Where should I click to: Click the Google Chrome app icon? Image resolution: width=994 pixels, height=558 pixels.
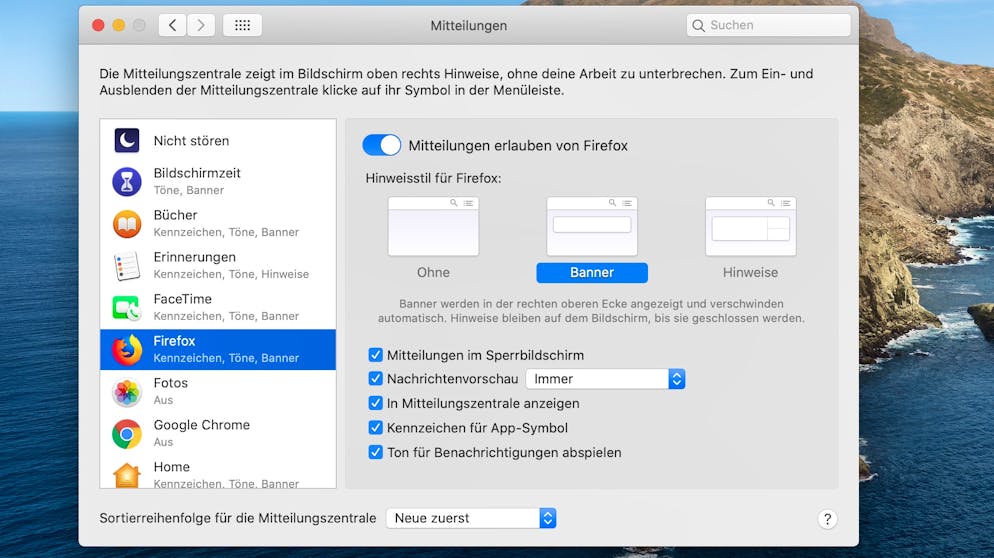tap(127, 434)
